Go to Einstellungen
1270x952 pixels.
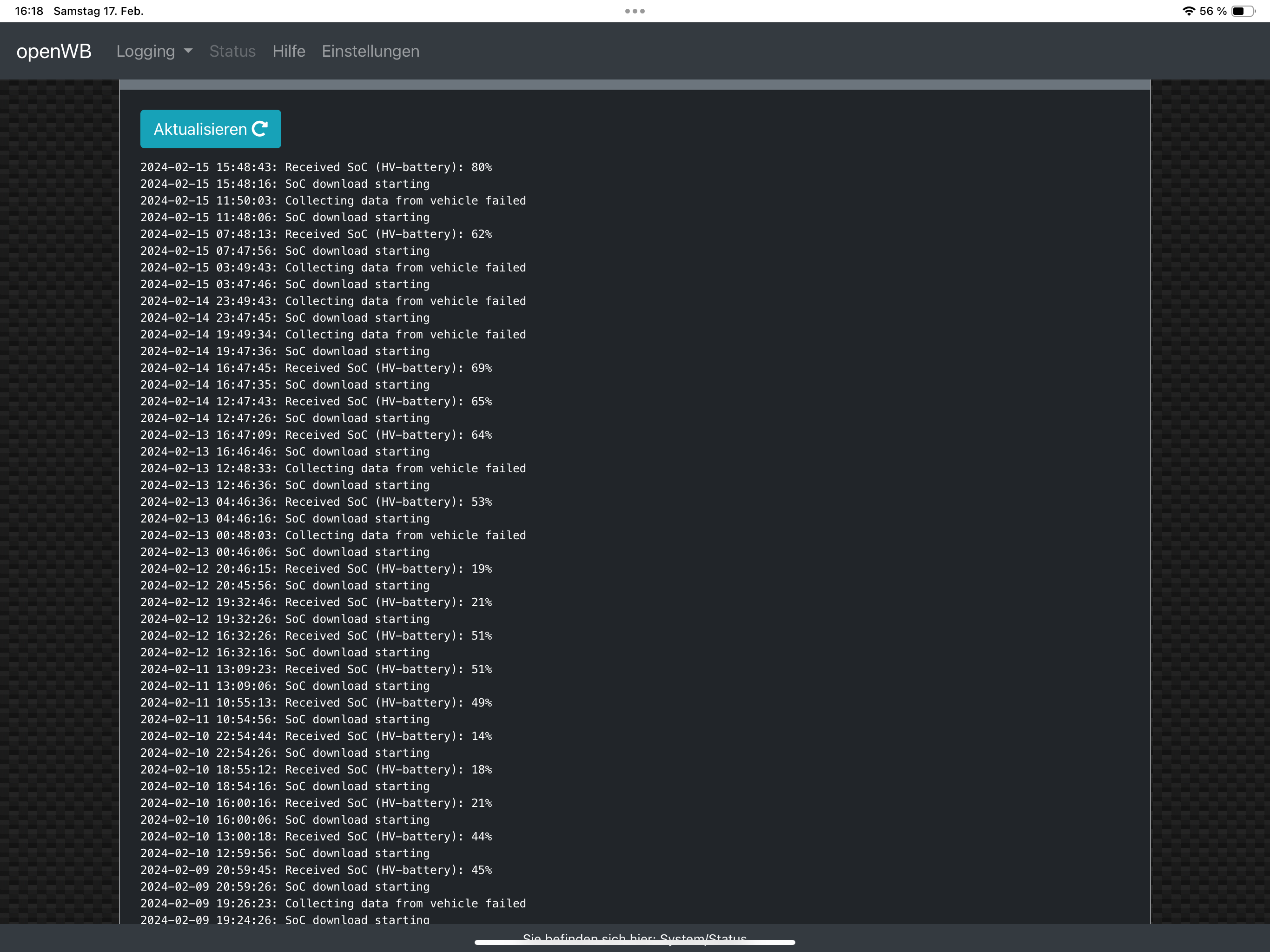click(x=370, y=51)
